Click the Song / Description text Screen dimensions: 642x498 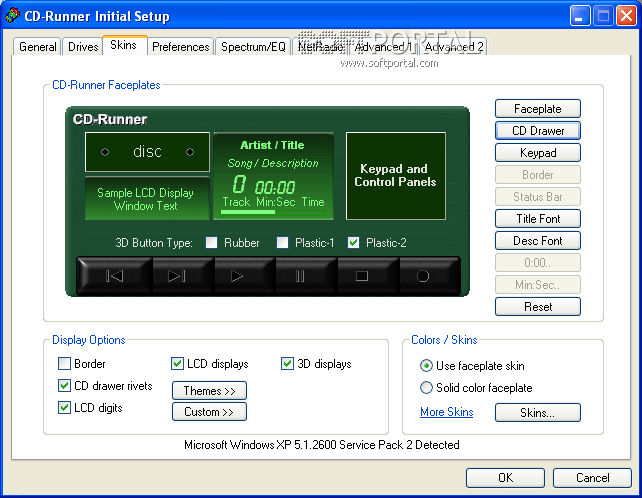pyautogui.click(x=273, y=163)
